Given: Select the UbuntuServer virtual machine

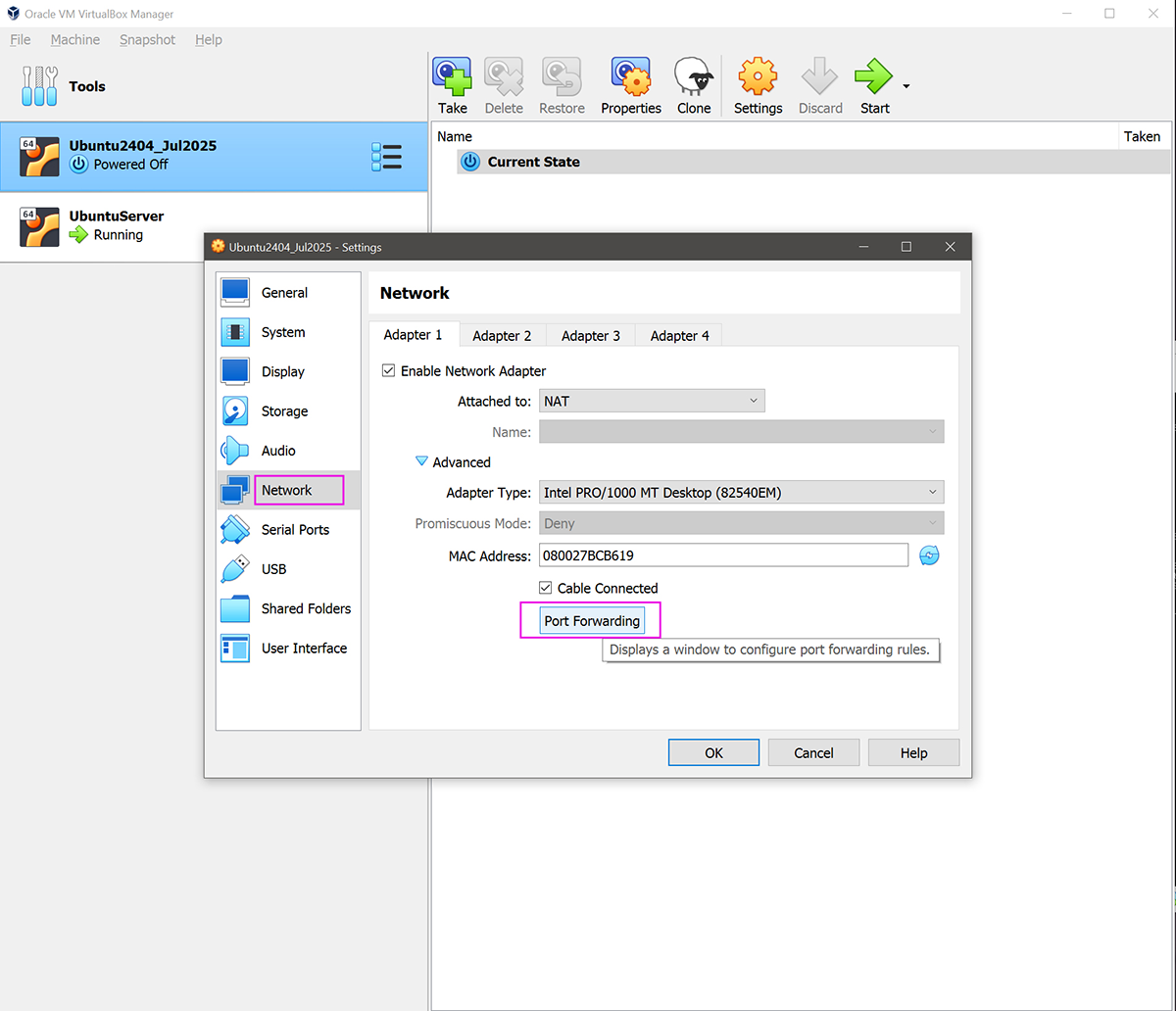Looking at the screenshot, I should 214,226.
